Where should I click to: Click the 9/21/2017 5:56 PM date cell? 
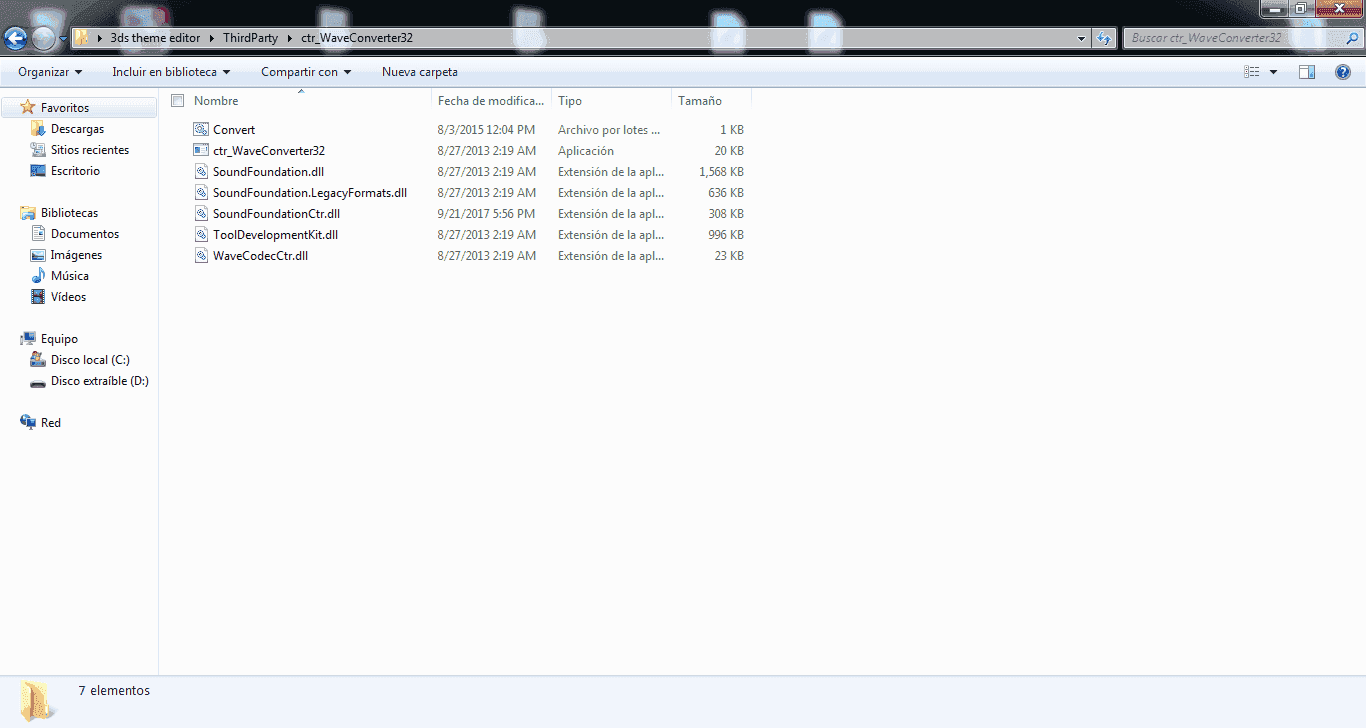[486, 214]
